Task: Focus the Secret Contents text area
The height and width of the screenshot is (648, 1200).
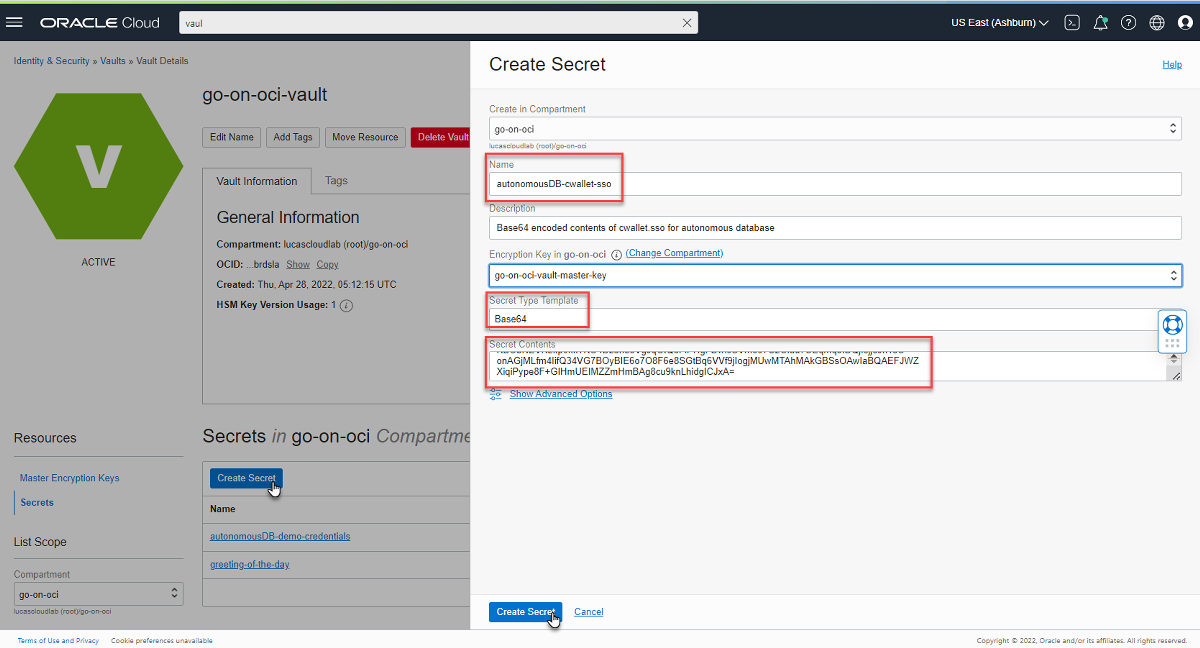Action: pos(828,366)
